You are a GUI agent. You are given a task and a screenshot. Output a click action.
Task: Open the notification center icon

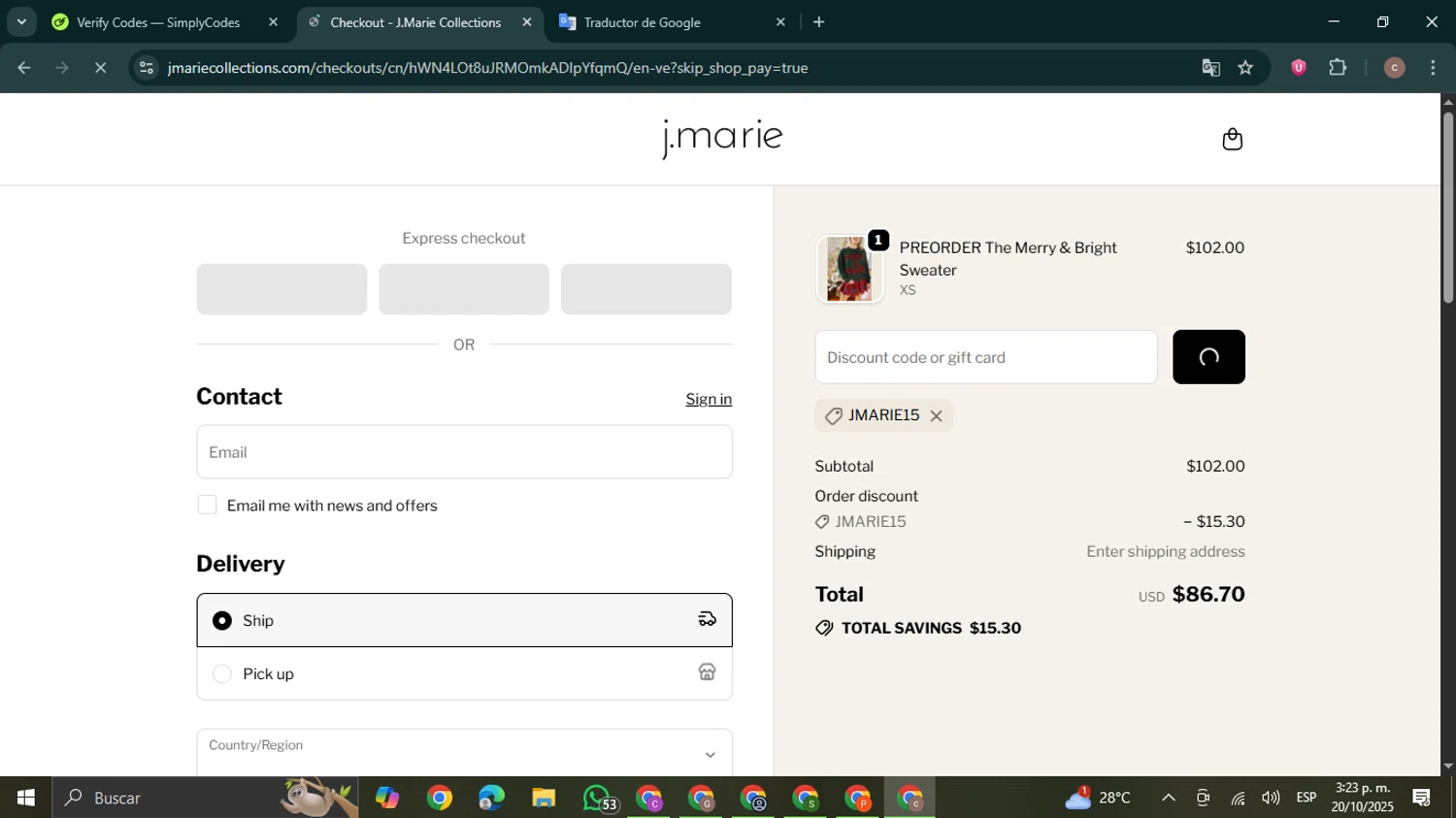(1422, 798)
